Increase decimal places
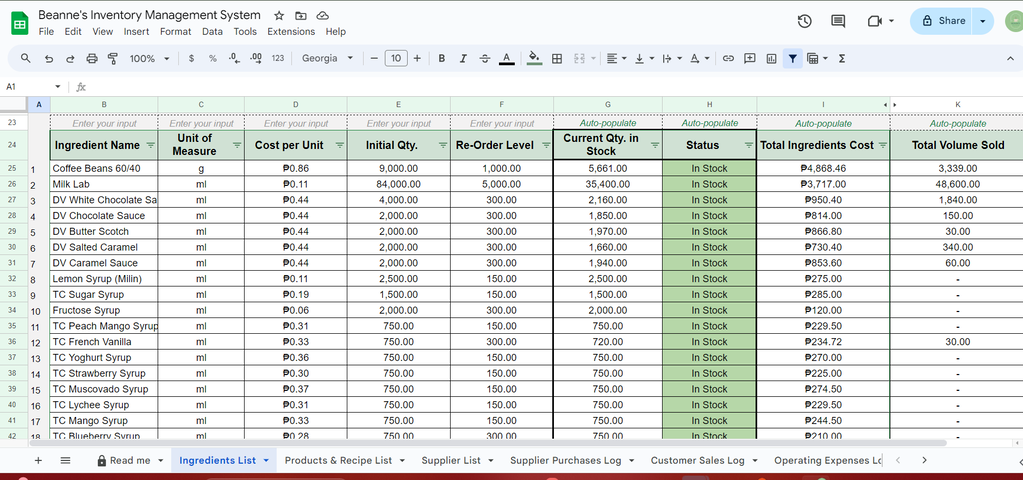The width and height of the screenshot is (1023, 480). (x=256, y=59)
